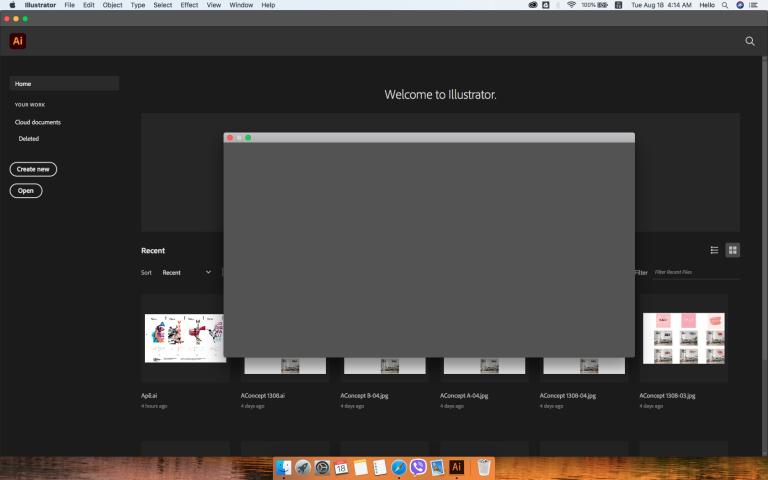Open the Illustrator application menu
Viewport: 768px width, 480px height.
point(40,5)
